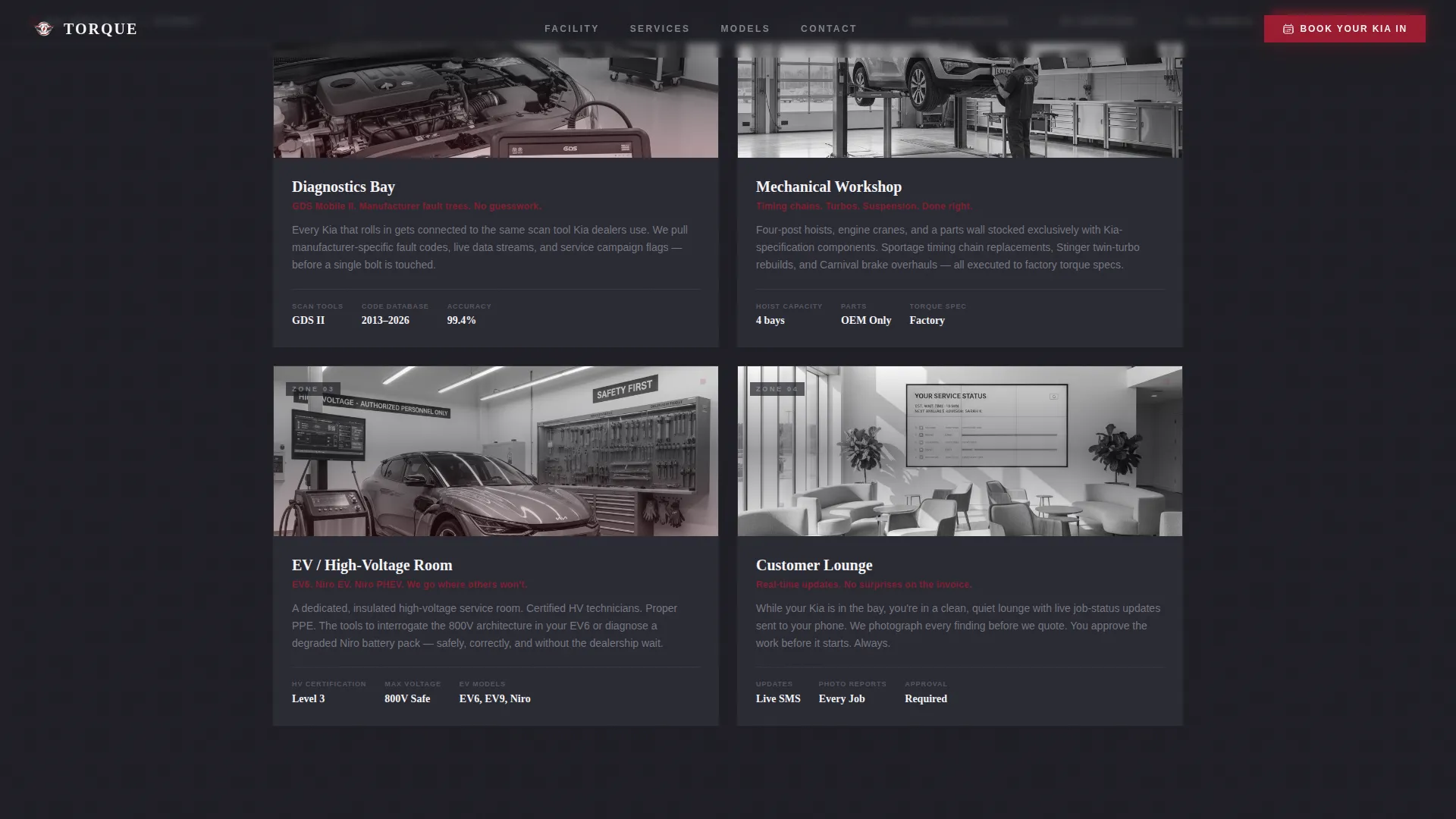Open the Facility nav item
The width and height of the screenshot is (1456, 819).
click(572, 29)
